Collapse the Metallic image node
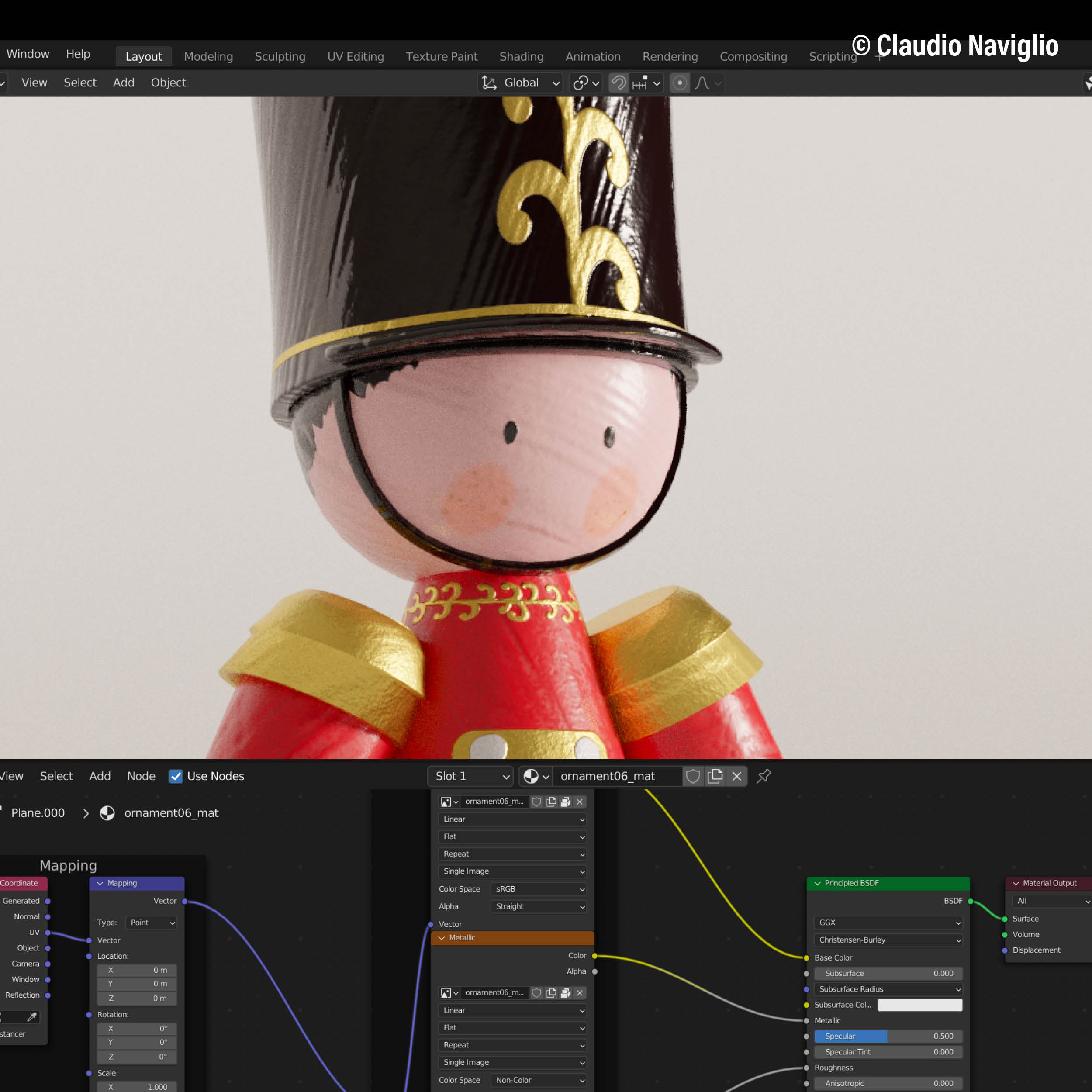Screen dimensions: 1092x1092 pos(442,938)
